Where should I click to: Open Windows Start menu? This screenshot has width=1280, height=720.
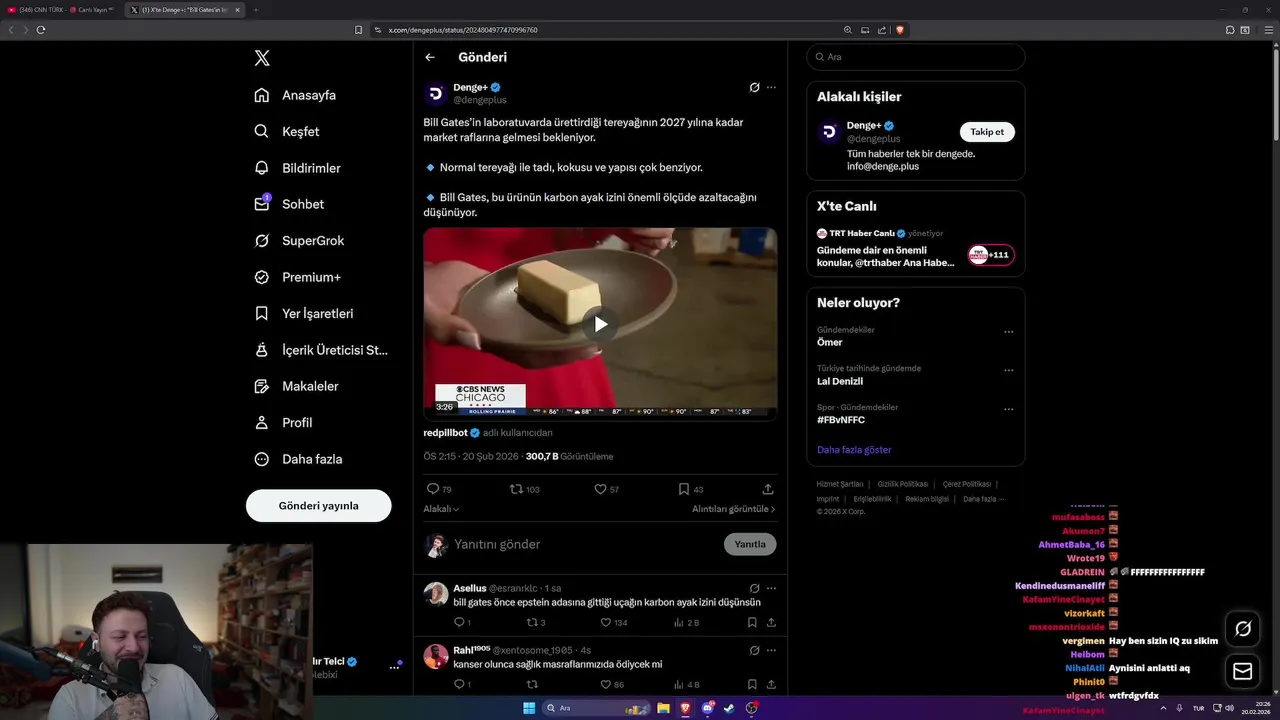point(529,708)
